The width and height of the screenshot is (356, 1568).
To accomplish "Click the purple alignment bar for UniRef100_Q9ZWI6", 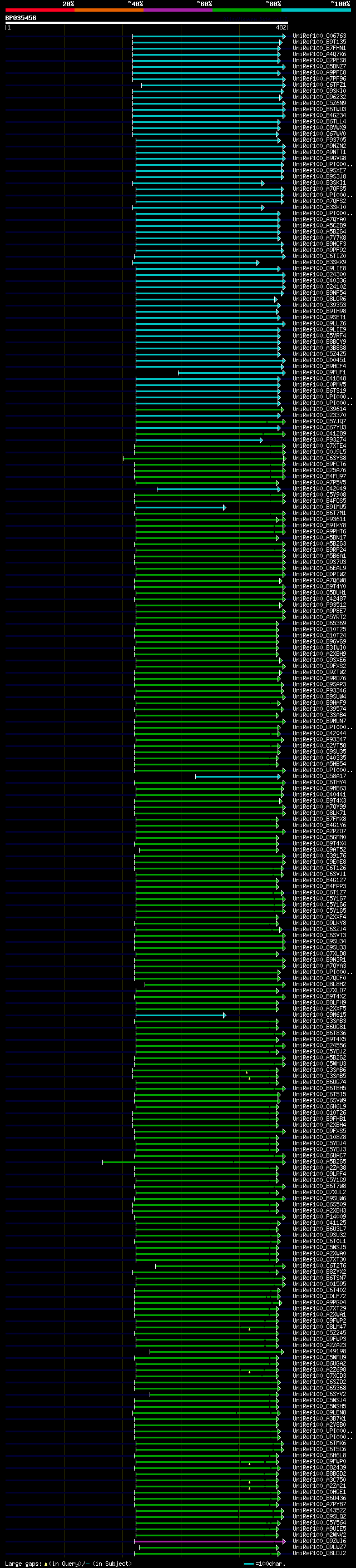I will pos(210,1542).
